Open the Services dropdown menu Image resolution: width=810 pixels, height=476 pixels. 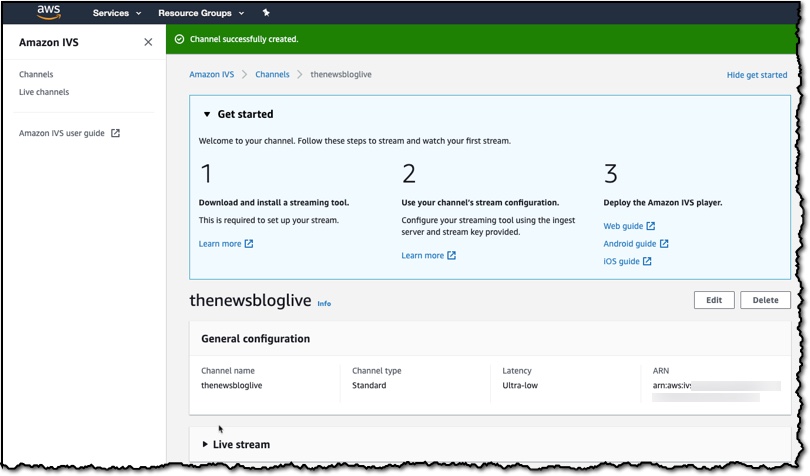(117, 13)
